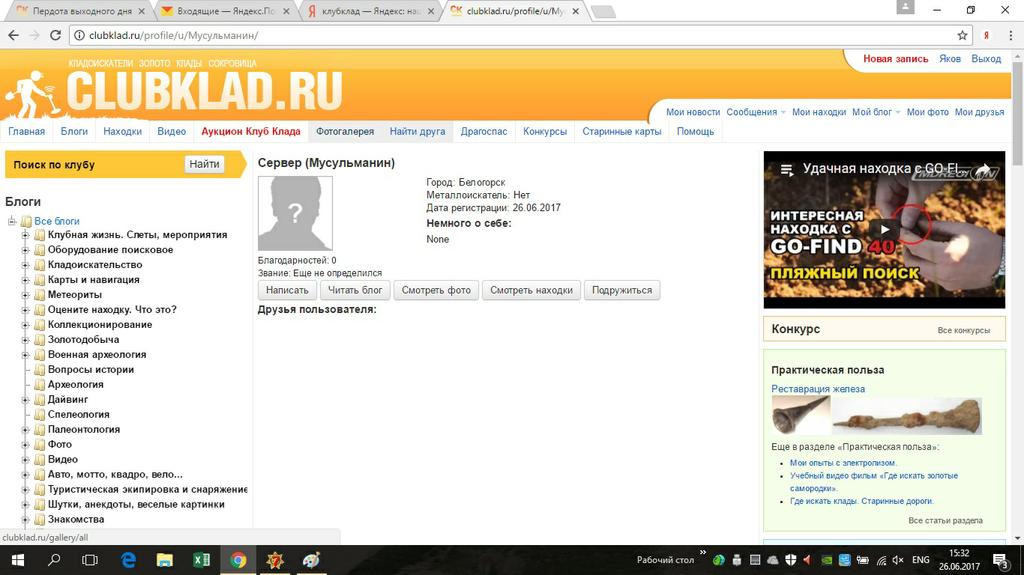Switch to the Входящие Яндекс tab
The width and height of the screenshot is (1024, 575).
tap(228, 11)
